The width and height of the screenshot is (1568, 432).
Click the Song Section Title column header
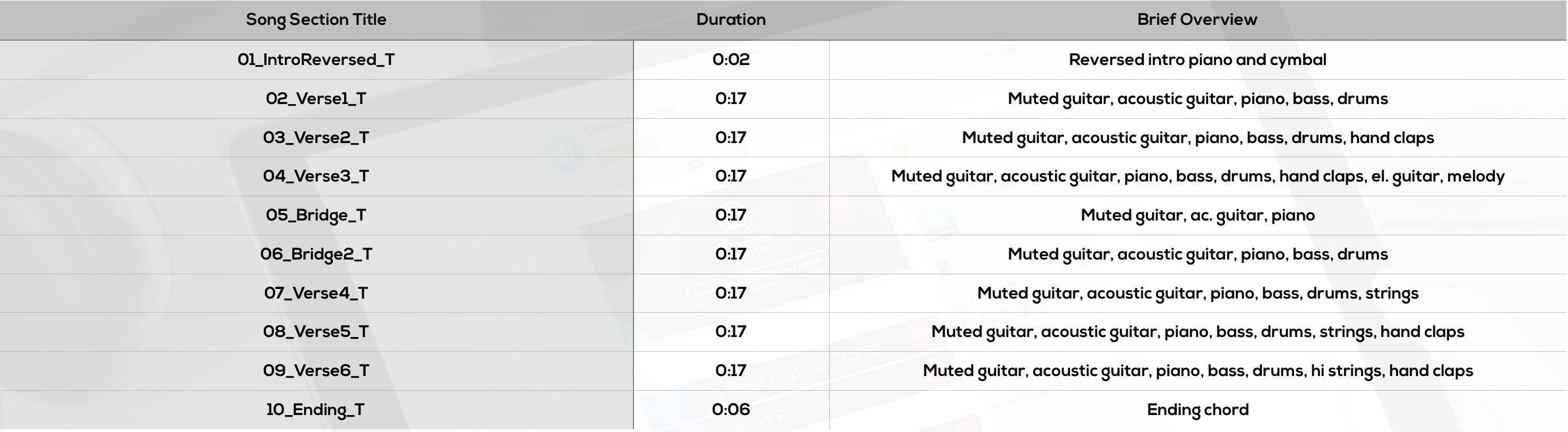click(316, 19)
